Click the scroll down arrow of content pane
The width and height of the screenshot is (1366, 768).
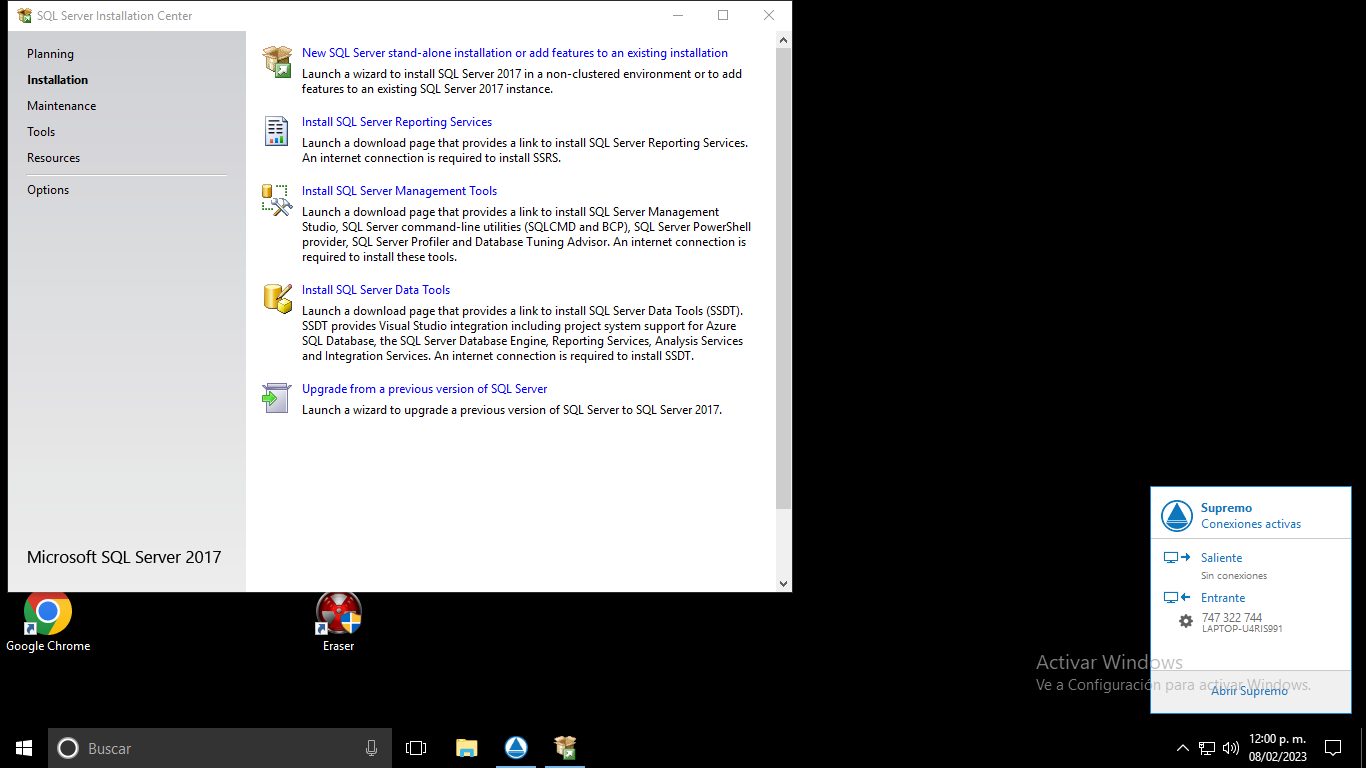click(x=783, y=583)
